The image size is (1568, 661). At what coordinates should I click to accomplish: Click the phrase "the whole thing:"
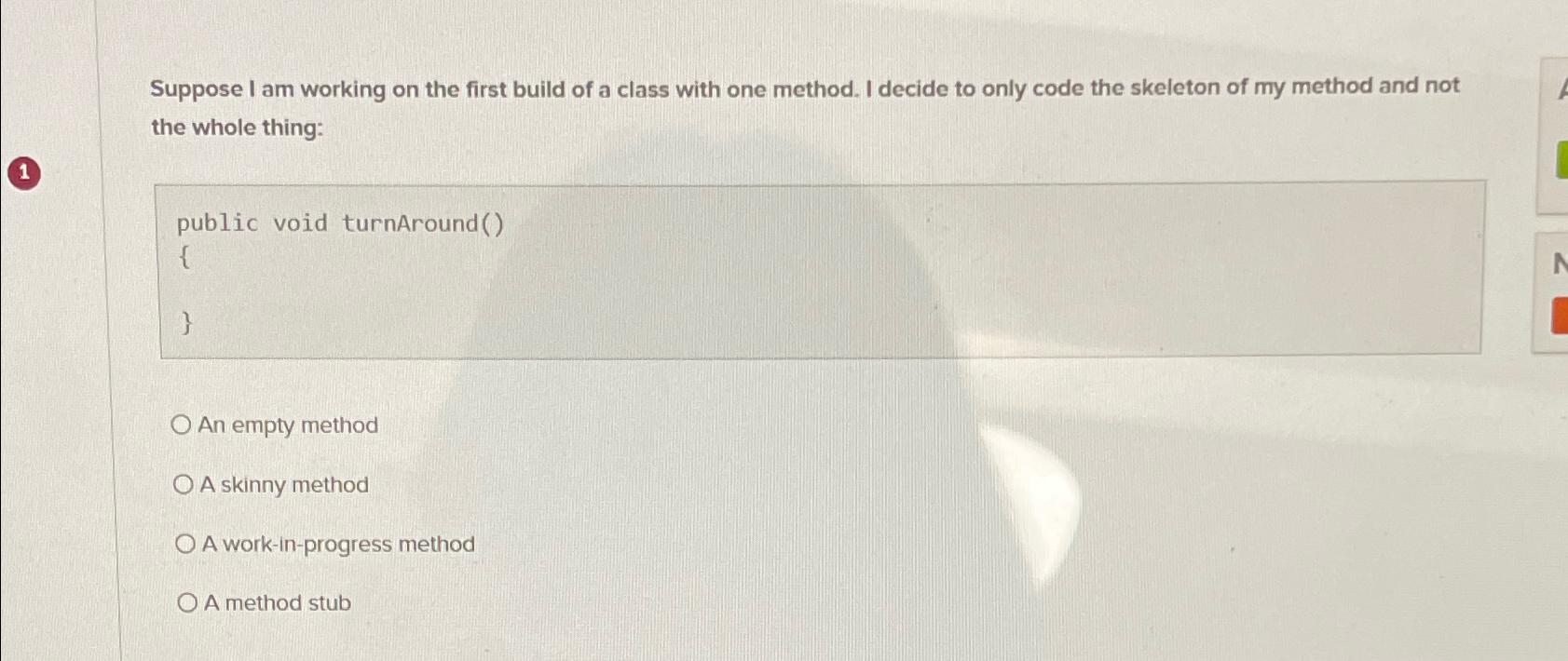235,128
